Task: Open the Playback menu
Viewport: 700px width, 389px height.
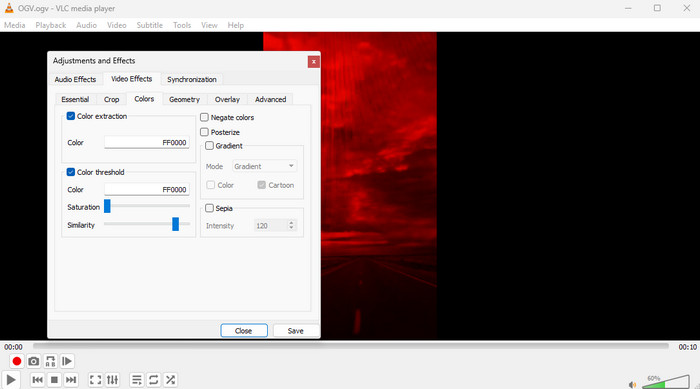Action: click(x=51, y=25)
